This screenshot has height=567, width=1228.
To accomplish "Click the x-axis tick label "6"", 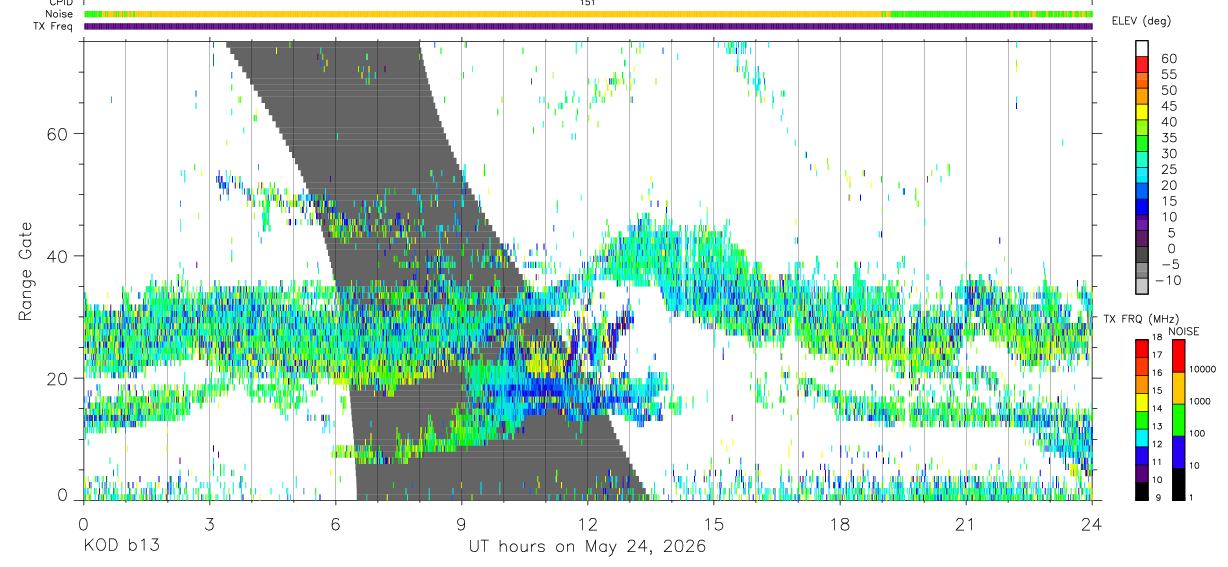I will point(335,524).
